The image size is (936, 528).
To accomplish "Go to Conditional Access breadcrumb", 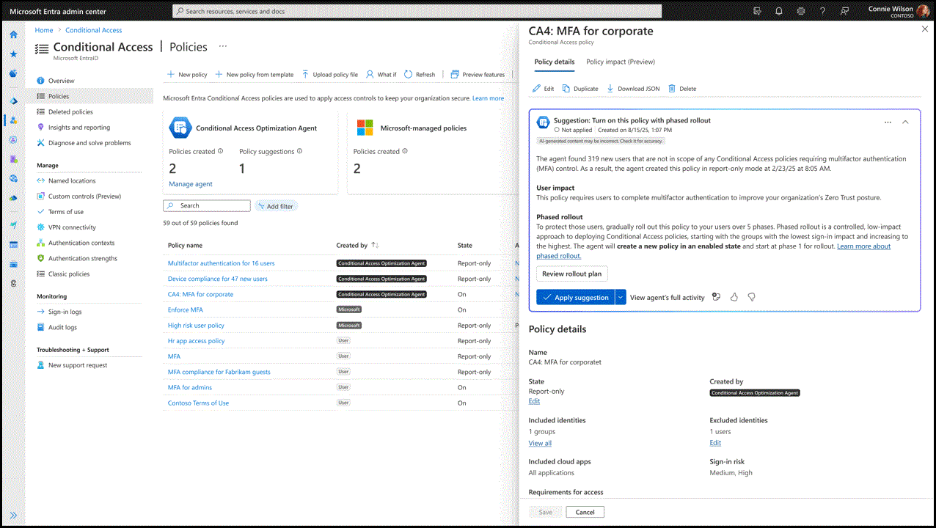I will pos(94,30).
